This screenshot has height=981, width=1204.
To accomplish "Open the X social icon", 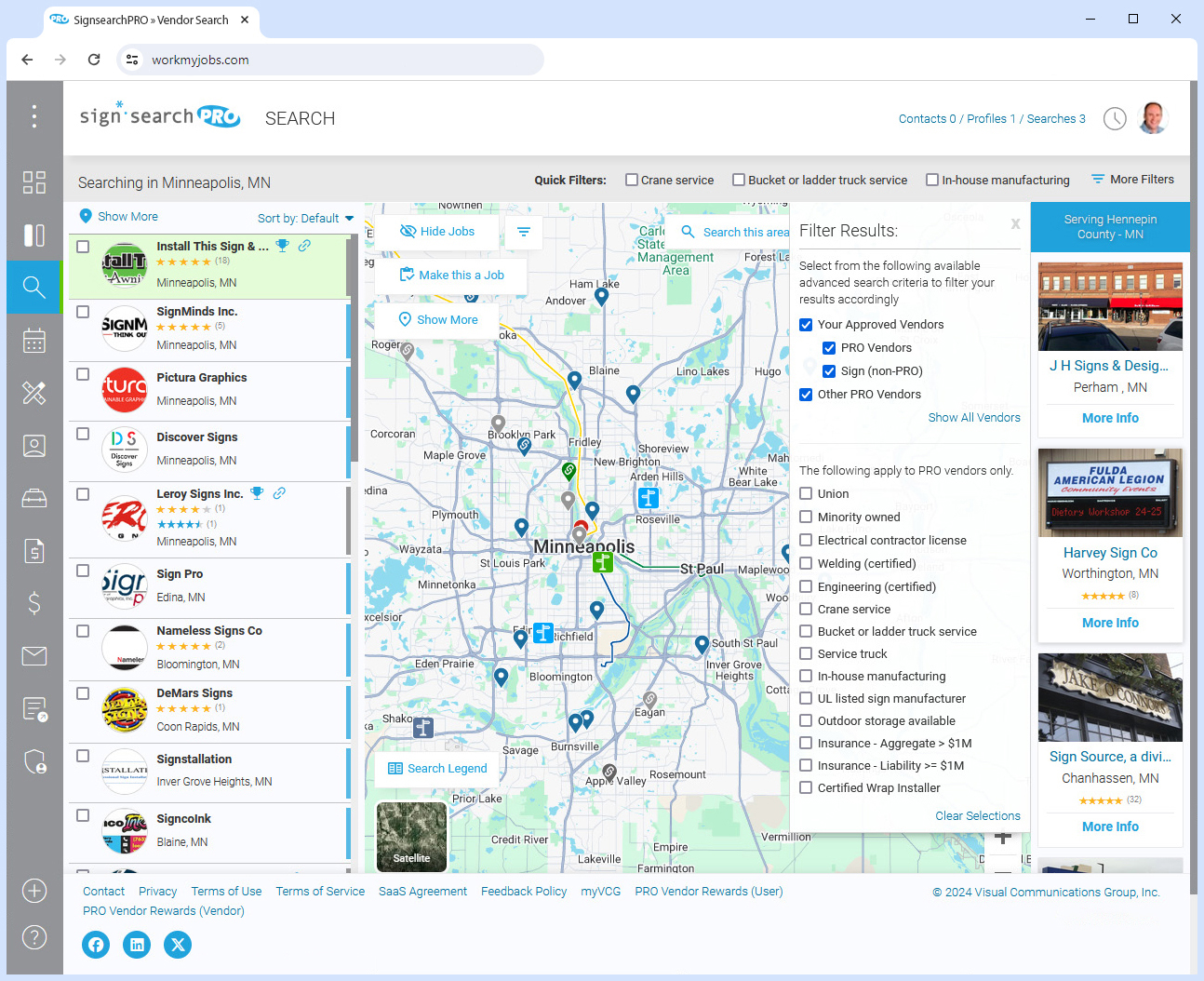I will 178,945.
